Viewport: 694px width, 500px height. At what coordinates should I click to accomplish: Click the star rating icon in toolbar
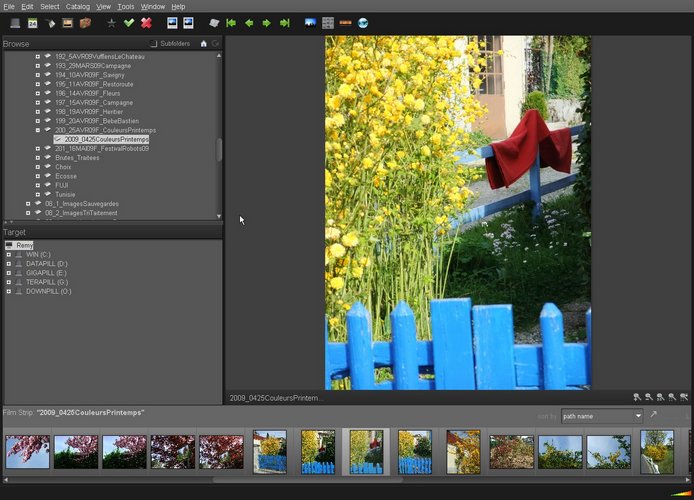tap(111, 23)
